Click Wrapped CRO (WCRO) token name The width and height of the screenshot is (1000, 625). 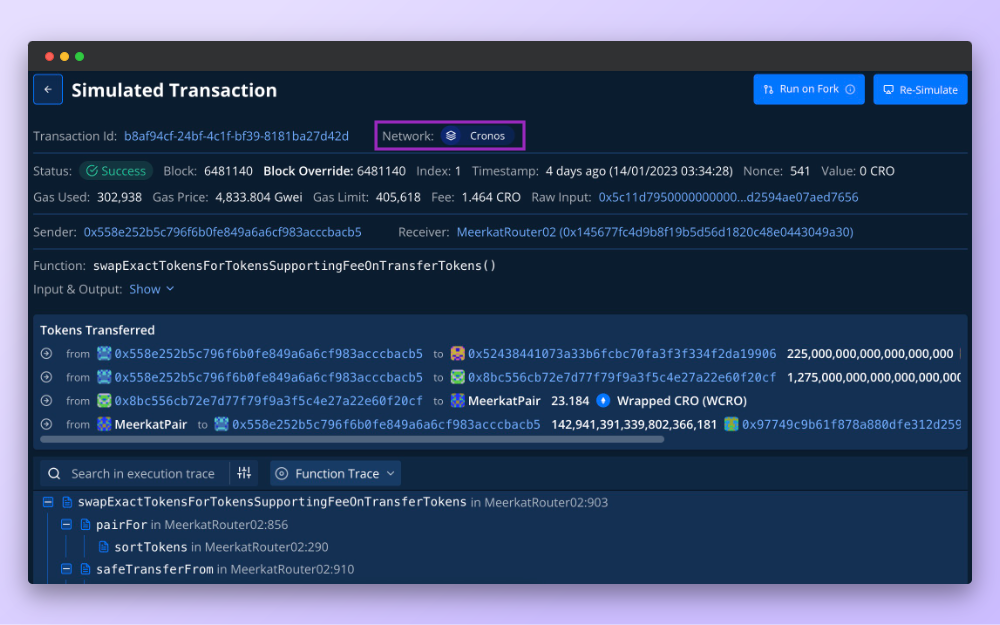(682, 401)
